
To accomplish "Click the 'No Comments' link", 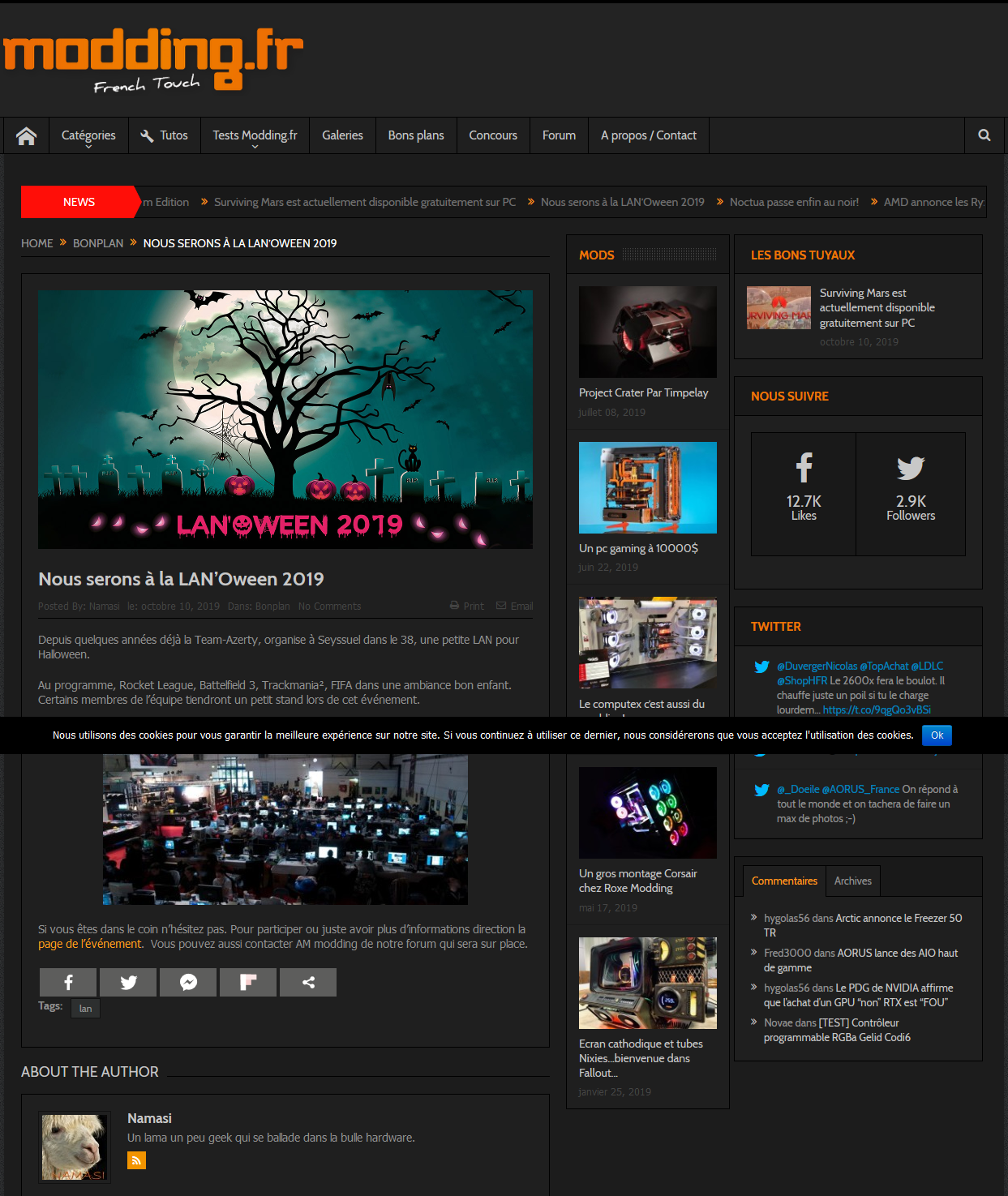I will coord(329,606).
